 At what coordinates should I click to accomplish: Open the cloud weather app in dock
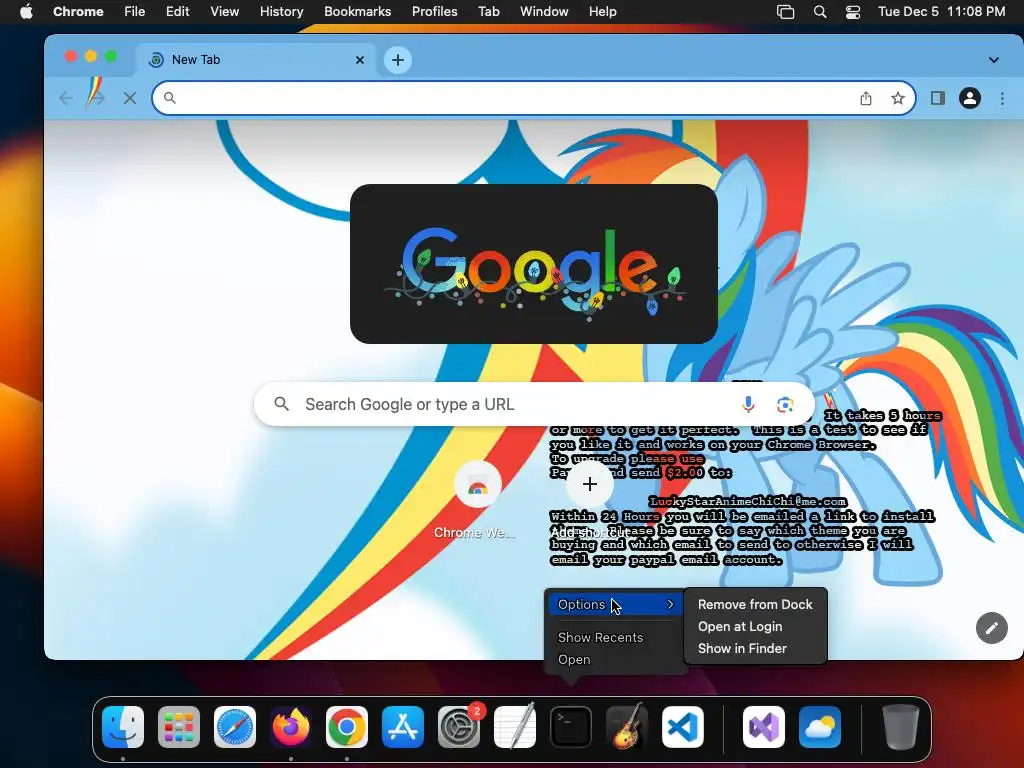pos(820,727)
